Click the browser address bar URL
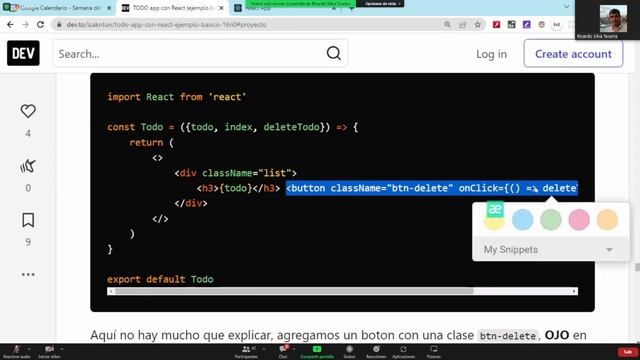 167,24
